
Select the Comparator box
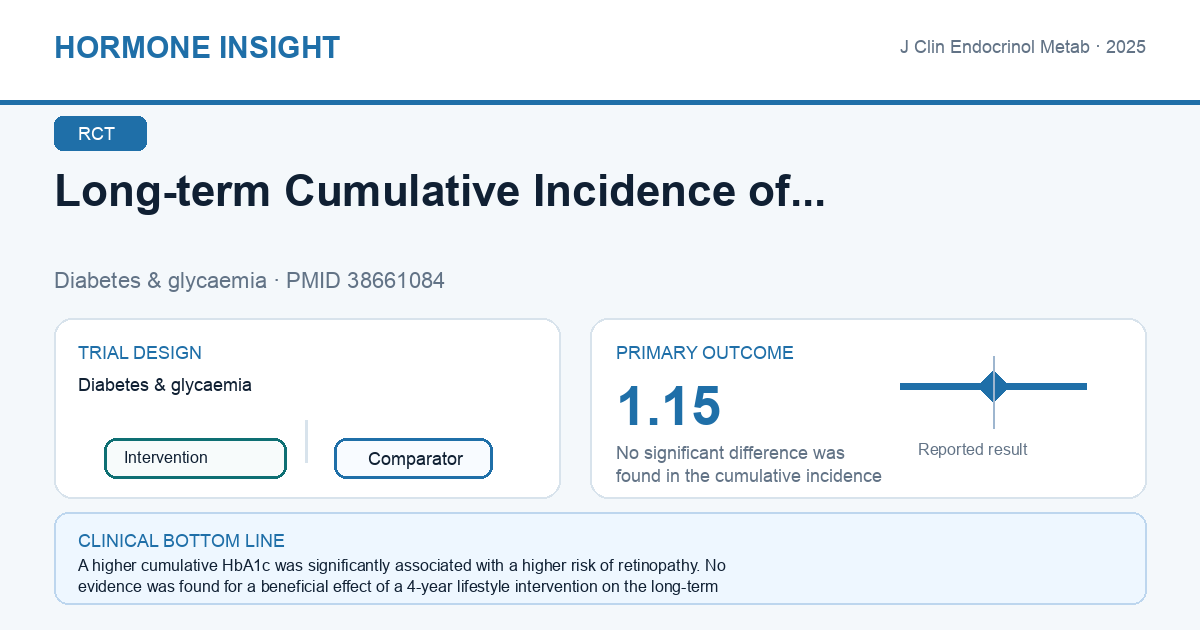coord(414,459)
